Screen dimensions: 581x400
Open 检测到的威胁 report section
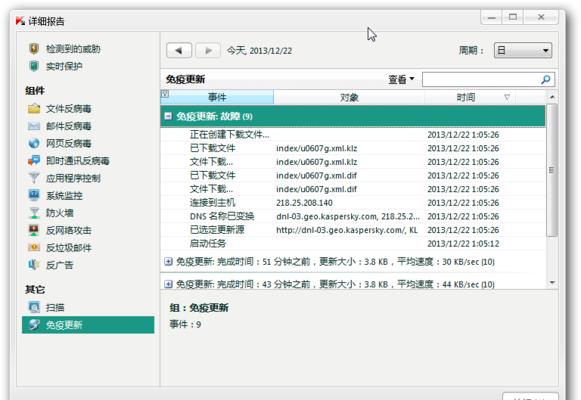(73, 49)
